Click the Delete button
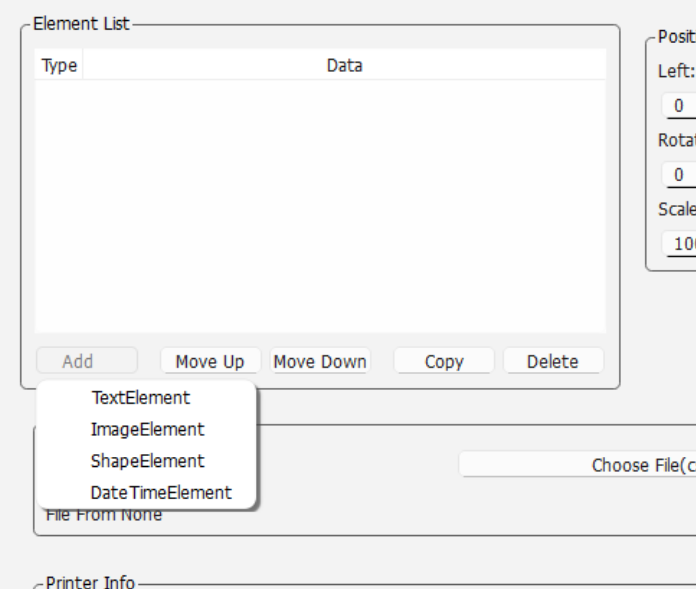The width and height of the screenshot is (696, 589). click(553, 361)
